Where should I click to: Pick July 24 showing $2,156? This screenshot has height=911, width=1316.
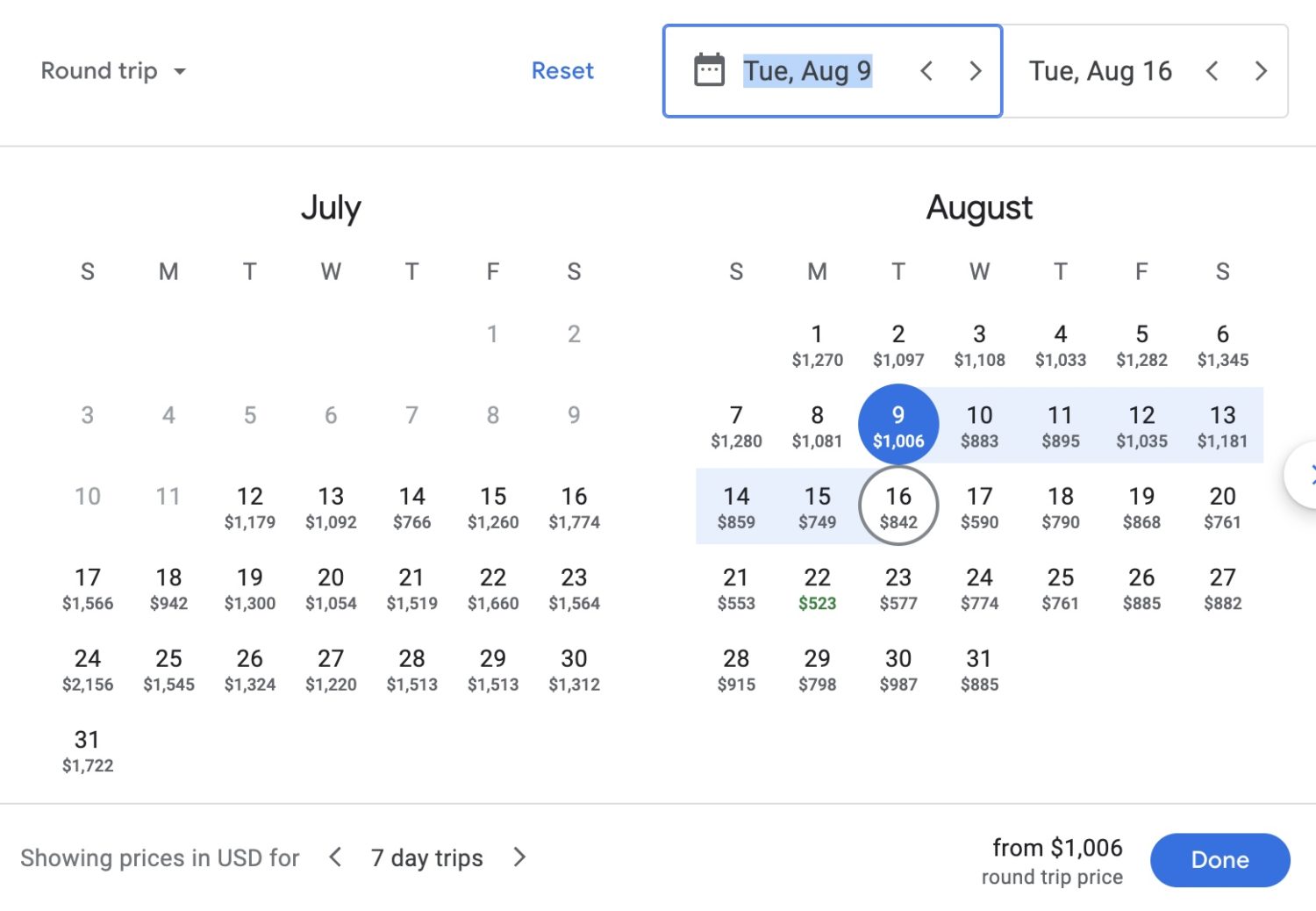point(88,670)
